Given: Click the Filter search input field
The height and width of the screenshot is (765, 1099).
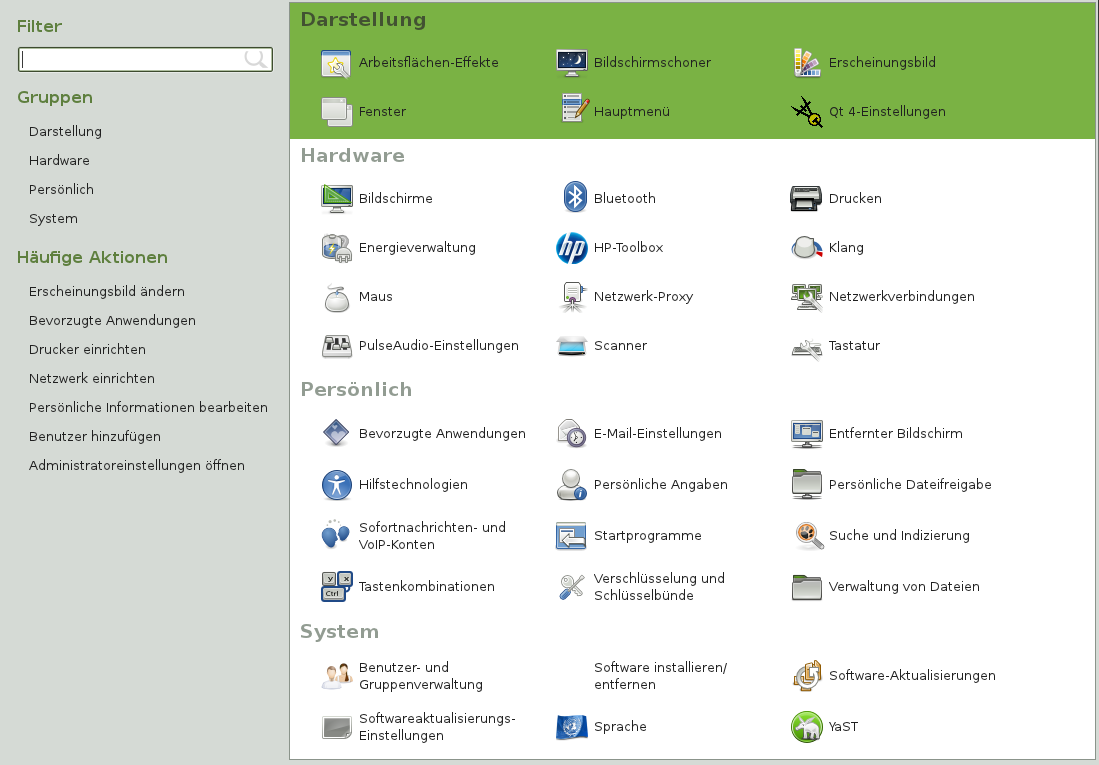Looking at the screenshot, I should tap(130, 60).
